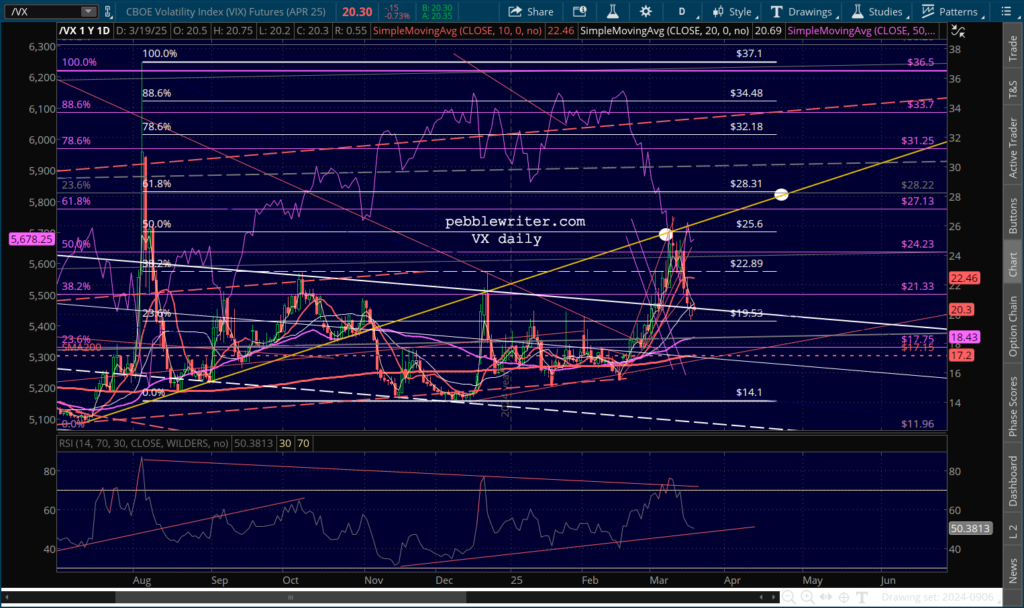
Task: Click the red 17.2 price bubble
Action: tap(961, 355)
